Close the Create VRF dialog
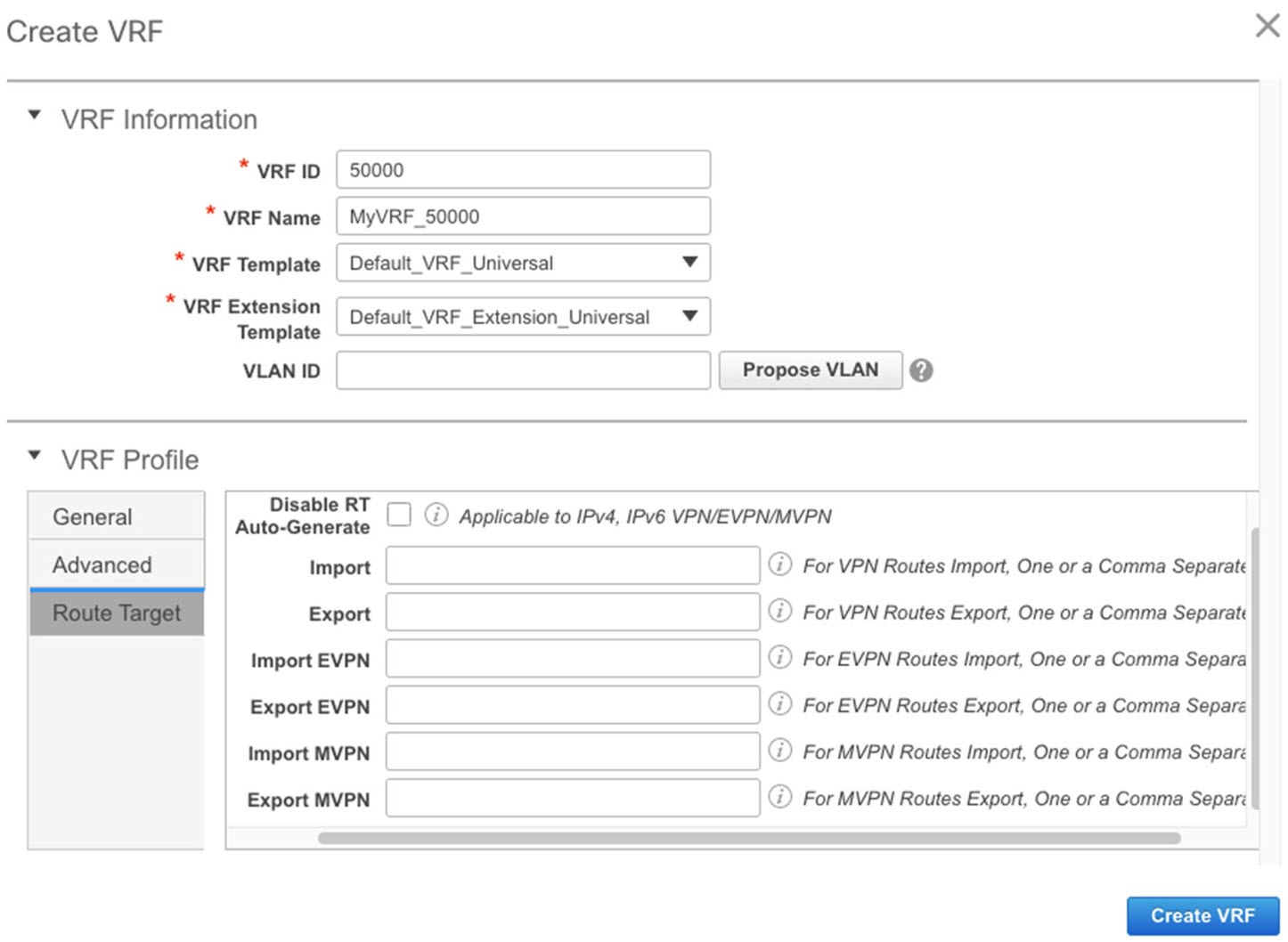1288x942 pixels. [1267, 26]
